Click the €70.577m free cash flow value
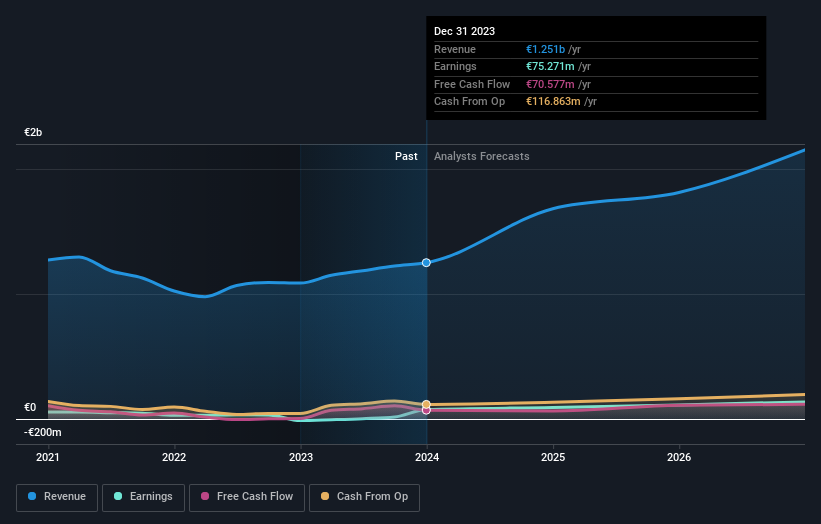Viewport: 821px width, 524px height. click(550, 84)
